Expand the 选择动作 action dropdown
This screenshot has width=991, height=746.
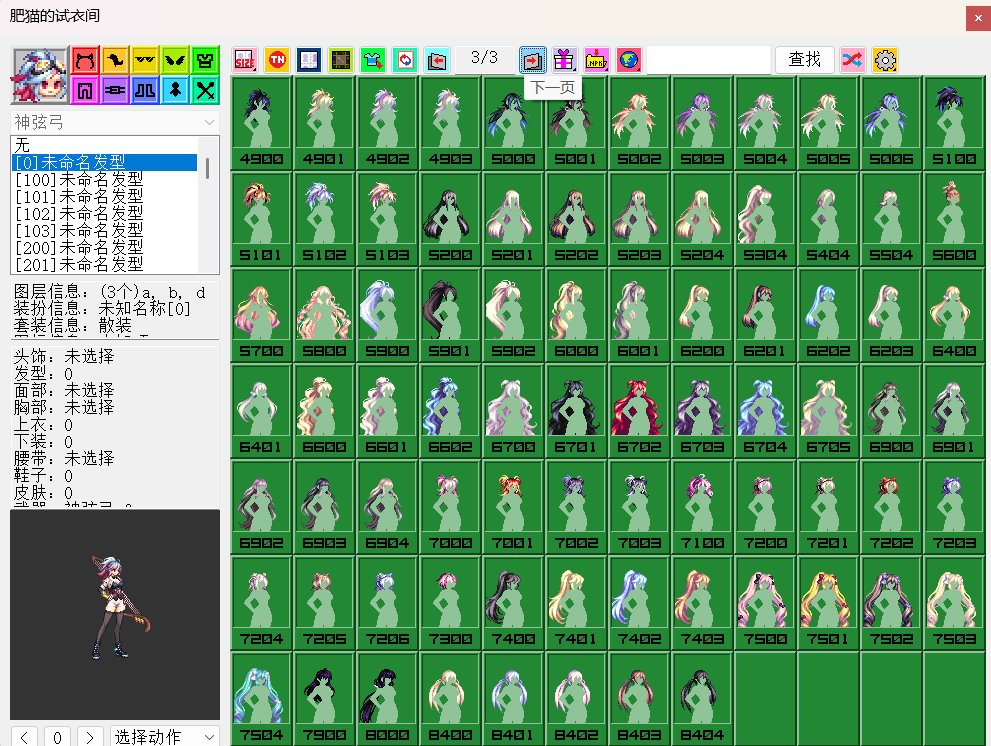click(x=164, y=737)
